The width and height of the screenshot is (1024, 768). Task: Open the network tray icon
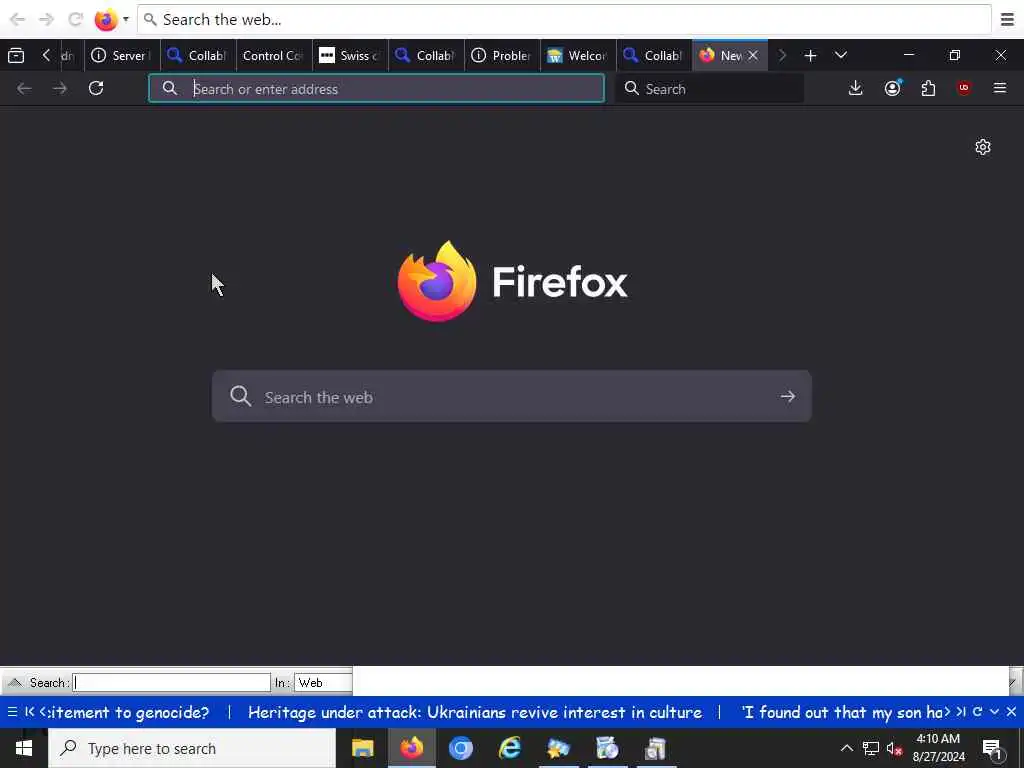point(871,748)
